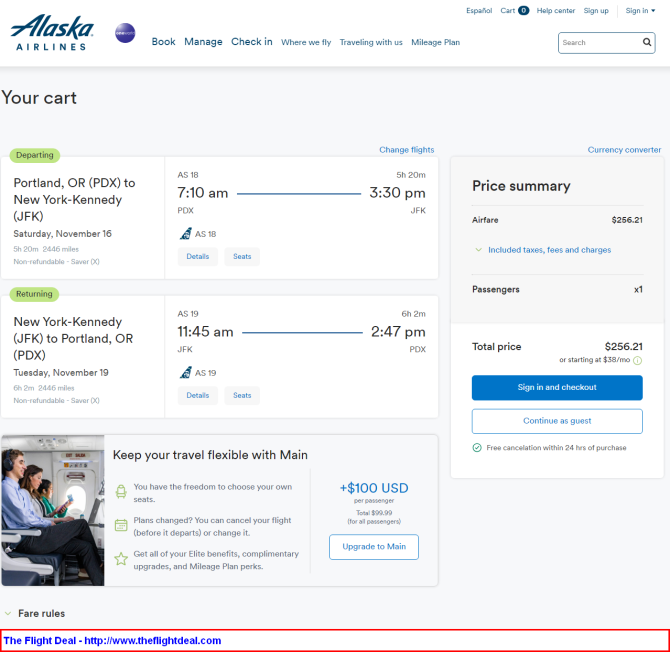Choose Seats for flight AS 18
Image resolution: width=670 pixels, height=652 pixels.
pos(242,256)
